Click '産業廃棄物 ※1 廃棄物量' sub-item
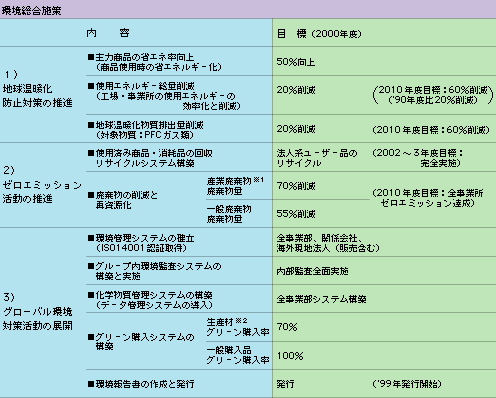 click(235, 186)
